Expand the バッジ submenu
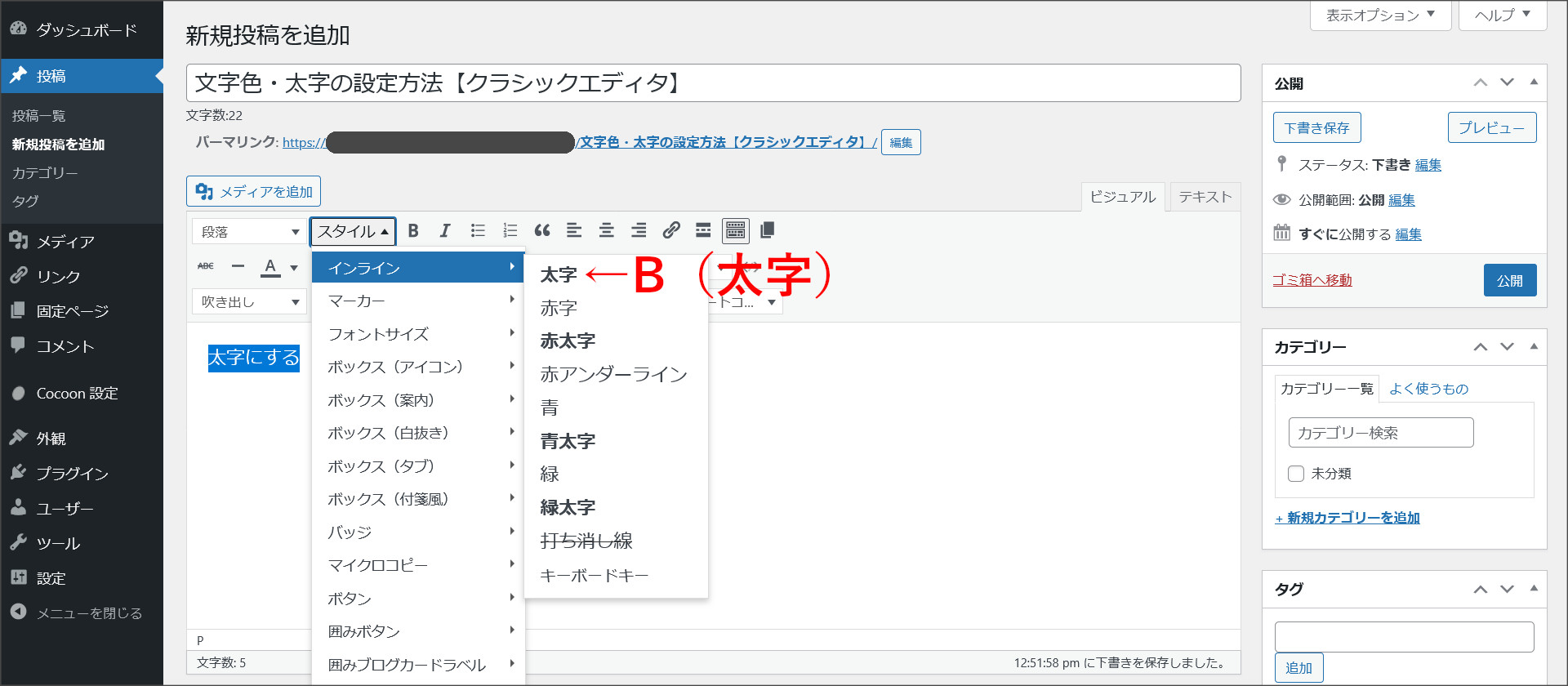The height and width of the screenshot is (686, 1568). pos(417,532)
